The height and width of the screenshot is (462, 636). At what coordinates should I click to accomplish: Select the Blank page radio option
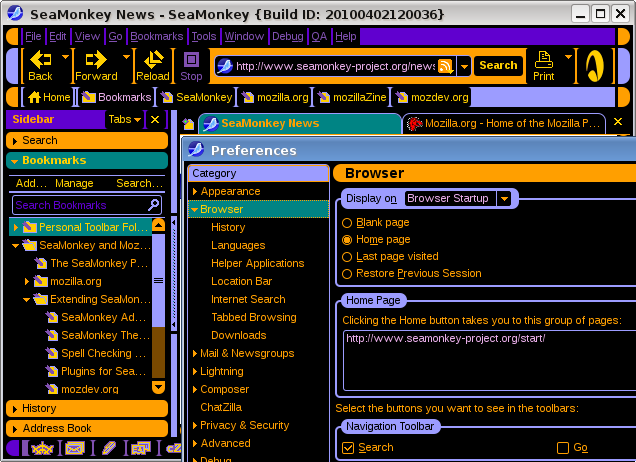coord(347,223)
